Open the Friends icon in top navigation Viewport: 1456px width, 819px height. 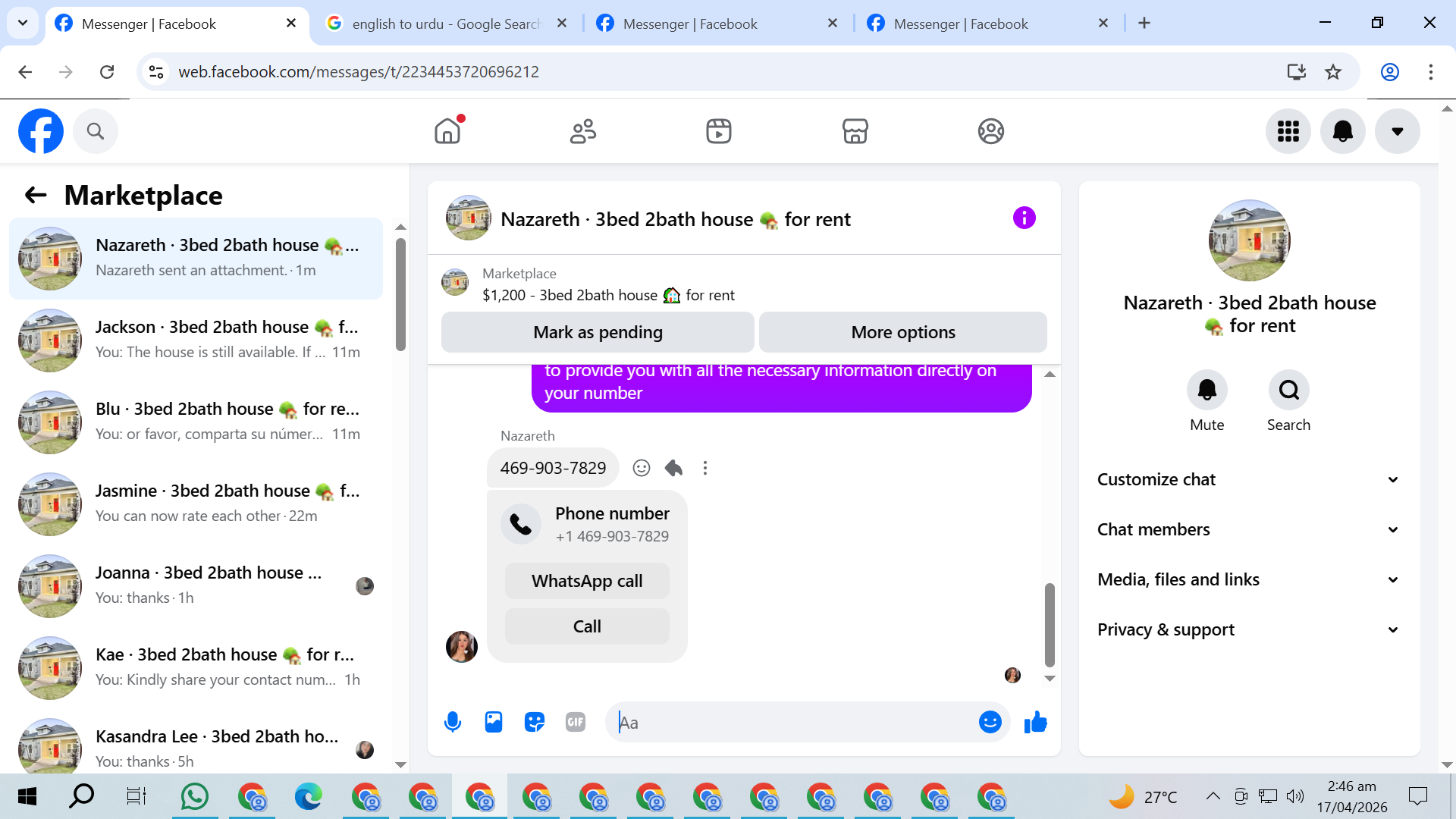point(583,131)
